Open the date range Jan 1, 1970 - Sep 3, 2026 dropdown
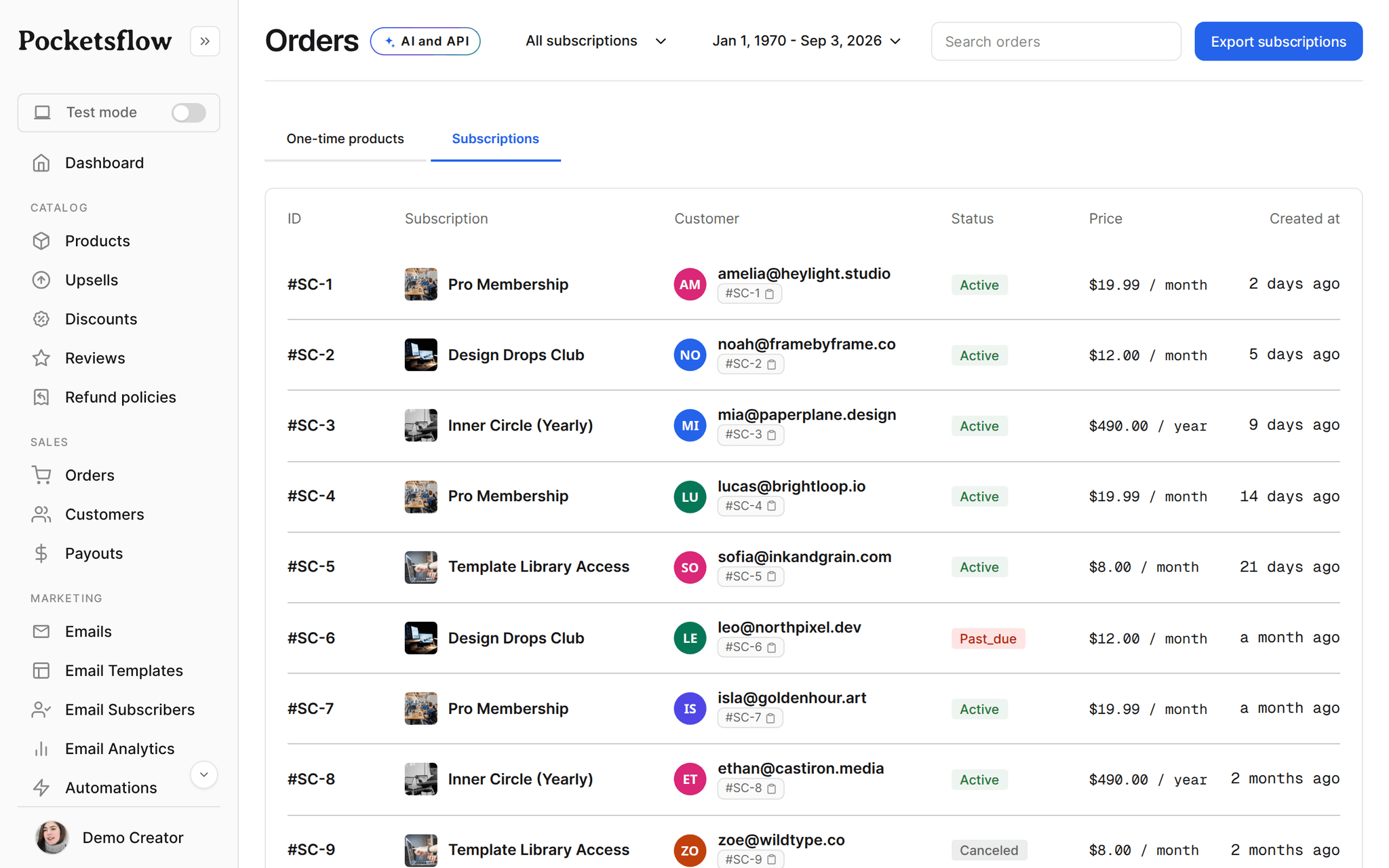 pyautogui.click(x=806, y=41)
